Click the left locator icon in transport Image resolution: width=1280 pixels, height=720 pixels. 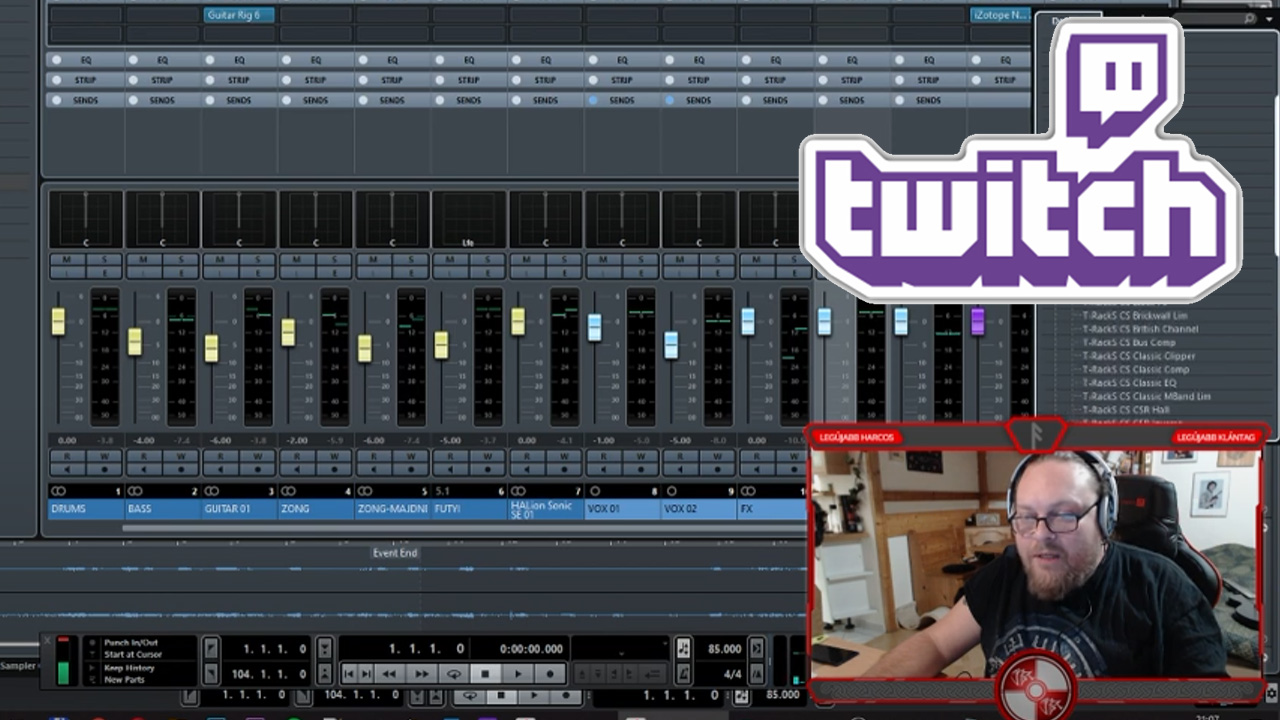211,649
